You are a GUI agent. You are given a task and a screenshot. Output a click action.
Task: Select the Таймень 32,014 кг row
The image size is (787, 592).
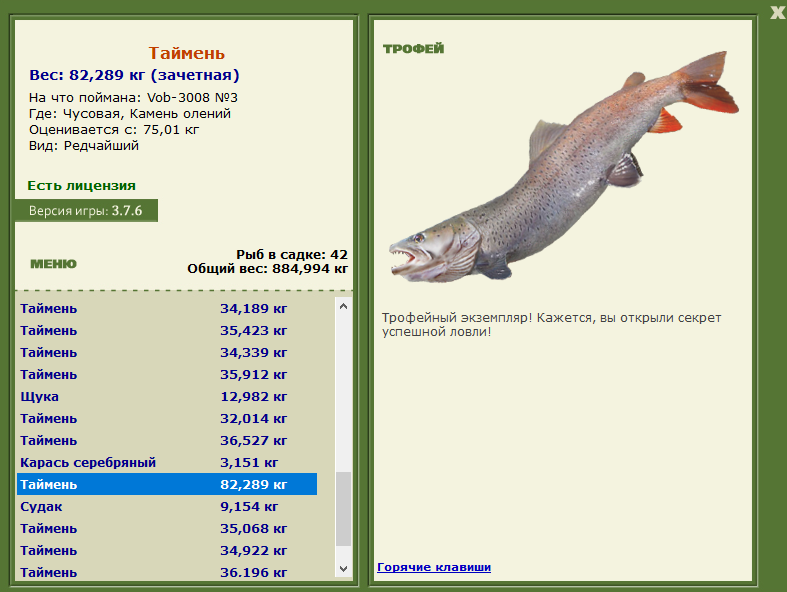167,418
